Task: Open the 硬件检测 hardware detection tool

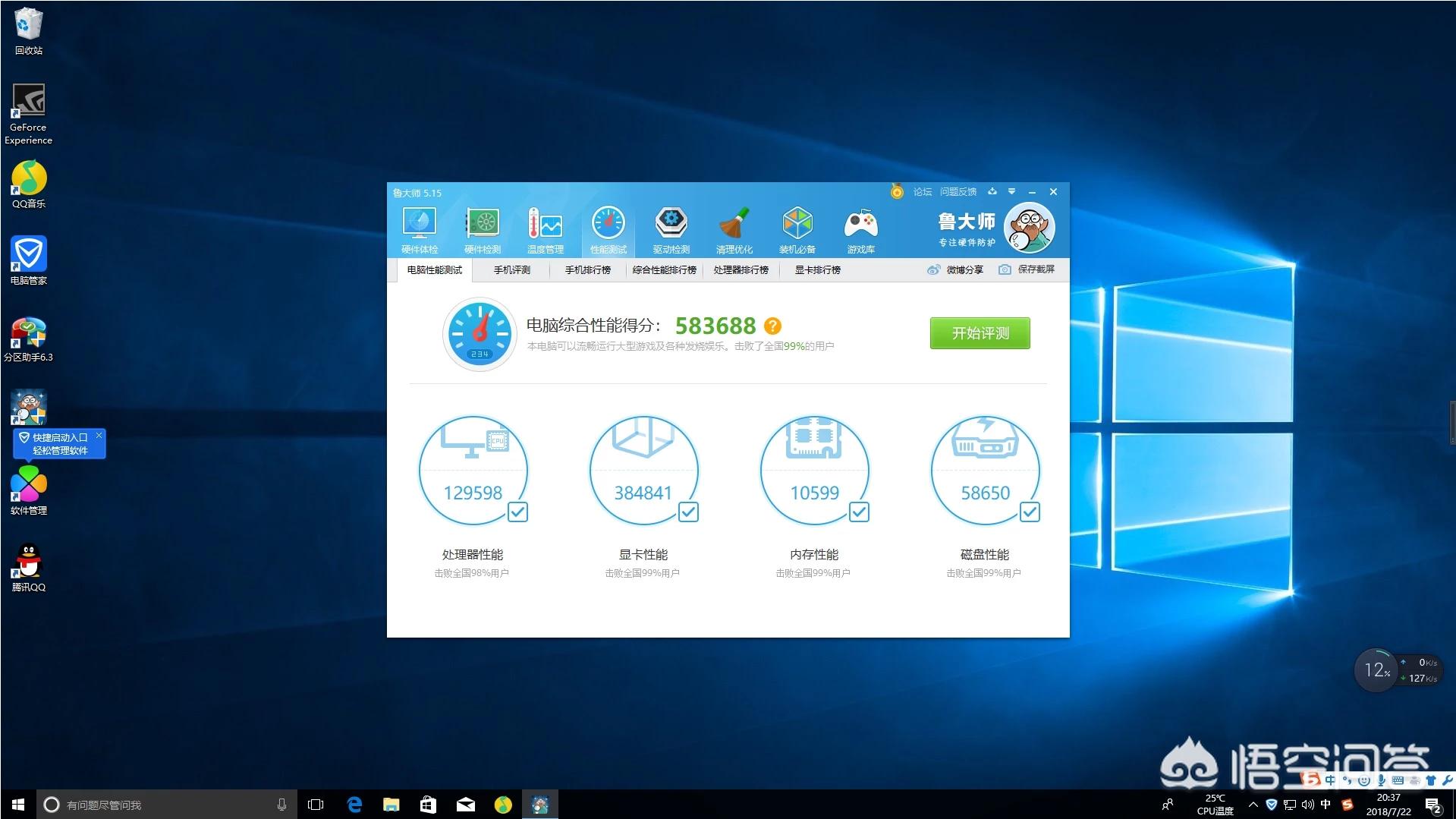Action: point(483,231)
